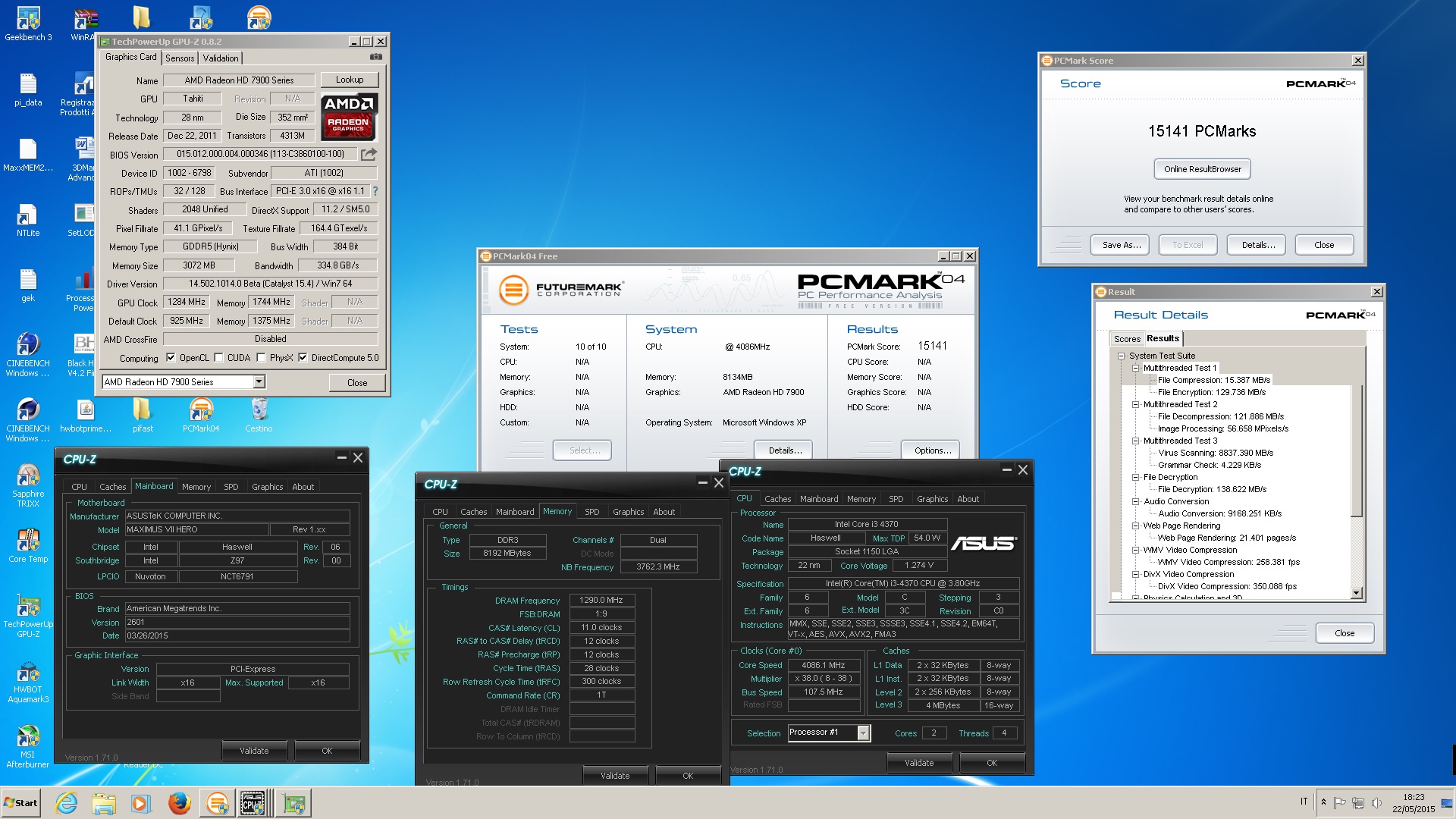Click the Start button

click(x=20, y=803)
